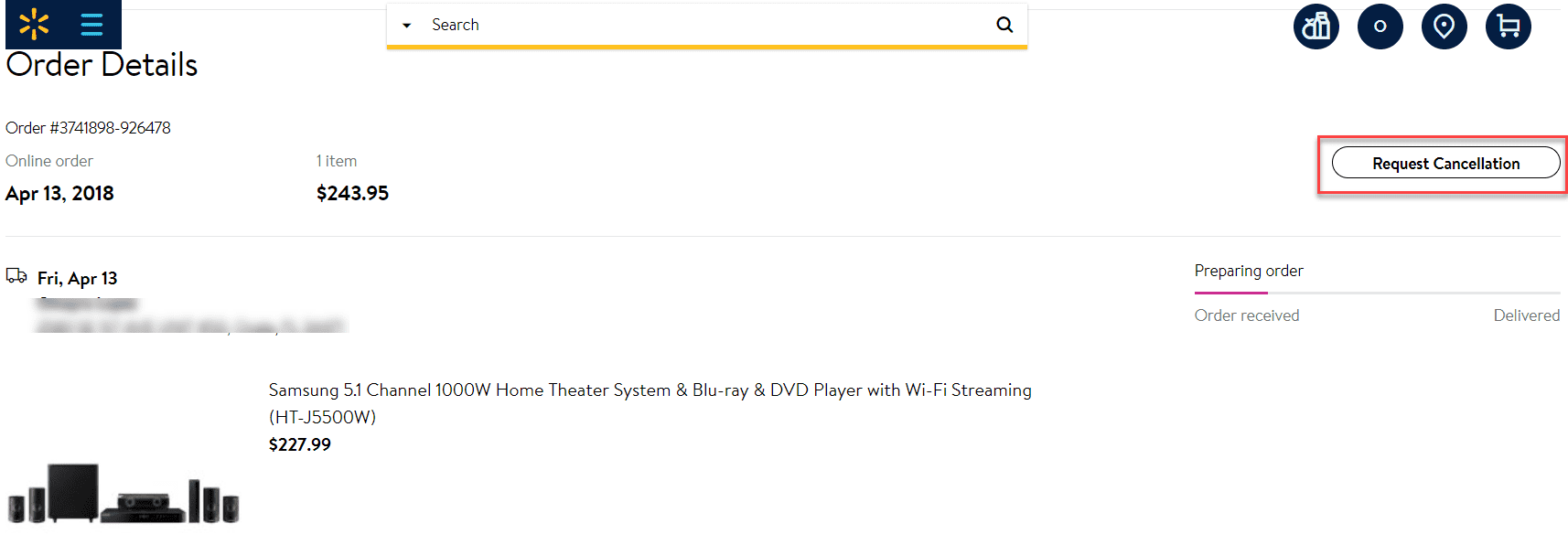Screen dimensions: 1568x534
Task: Click the magnifying glass search icon
Action: coord(1004,25)
